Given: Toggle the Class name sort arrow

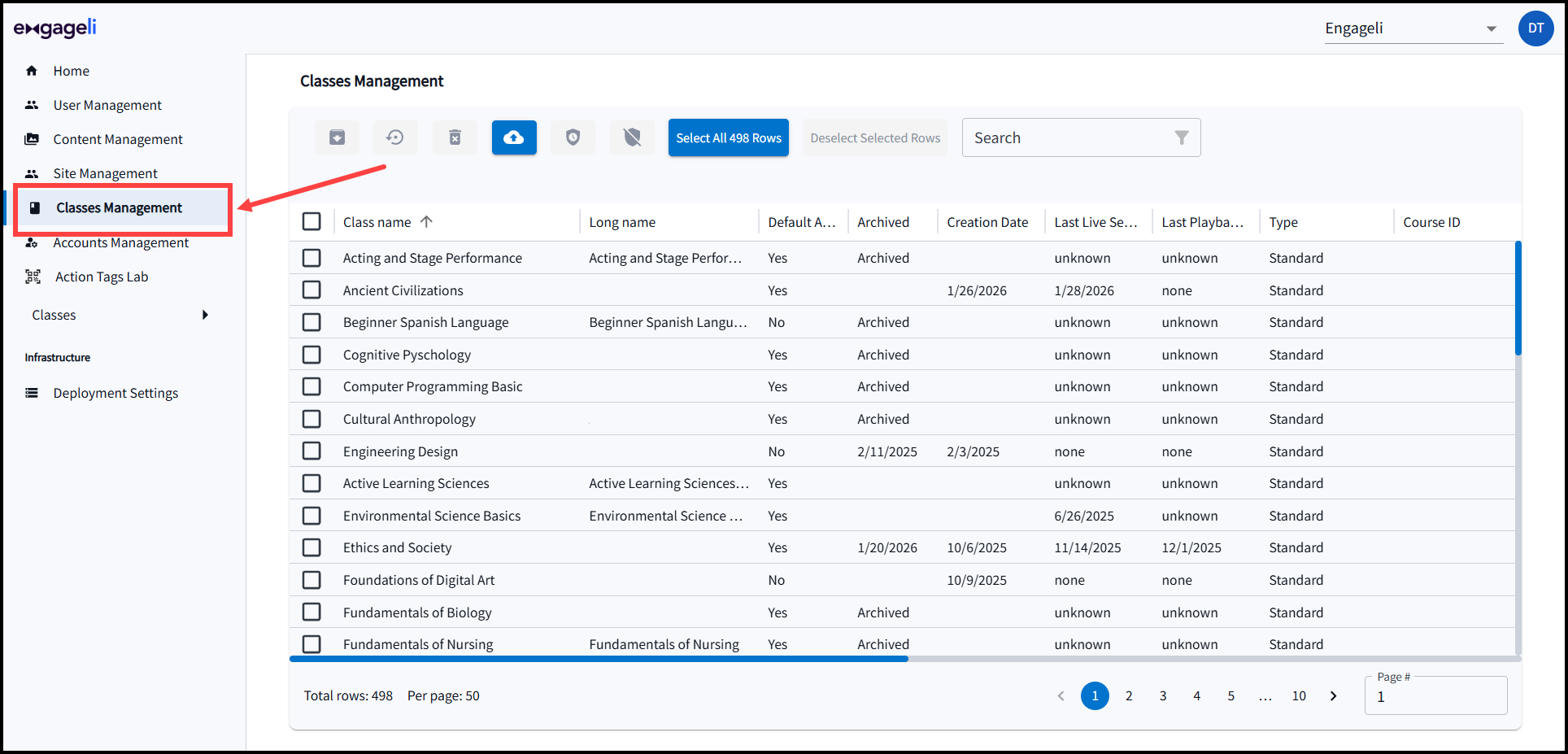Looking at the screenshot, I should tap(426, 221).
